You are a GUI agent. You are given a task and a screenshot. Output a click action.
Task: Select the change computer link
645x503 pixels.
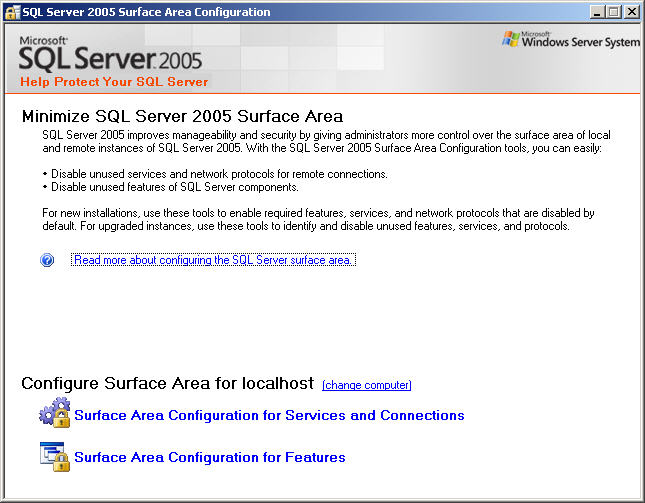[366, 385]
